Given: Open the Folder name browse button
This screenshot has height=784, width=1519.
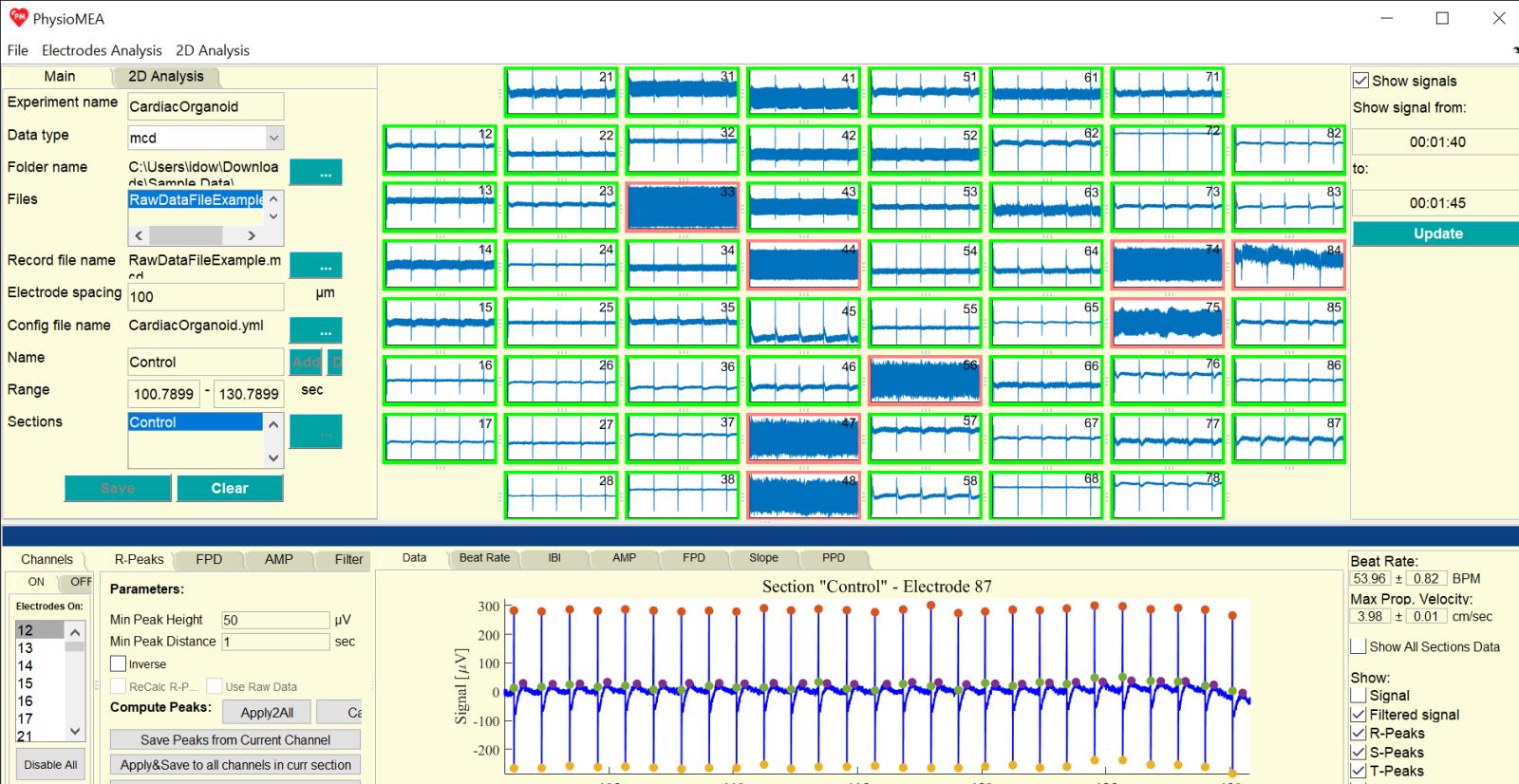Looking at the screenshot, I should [315, 173].
